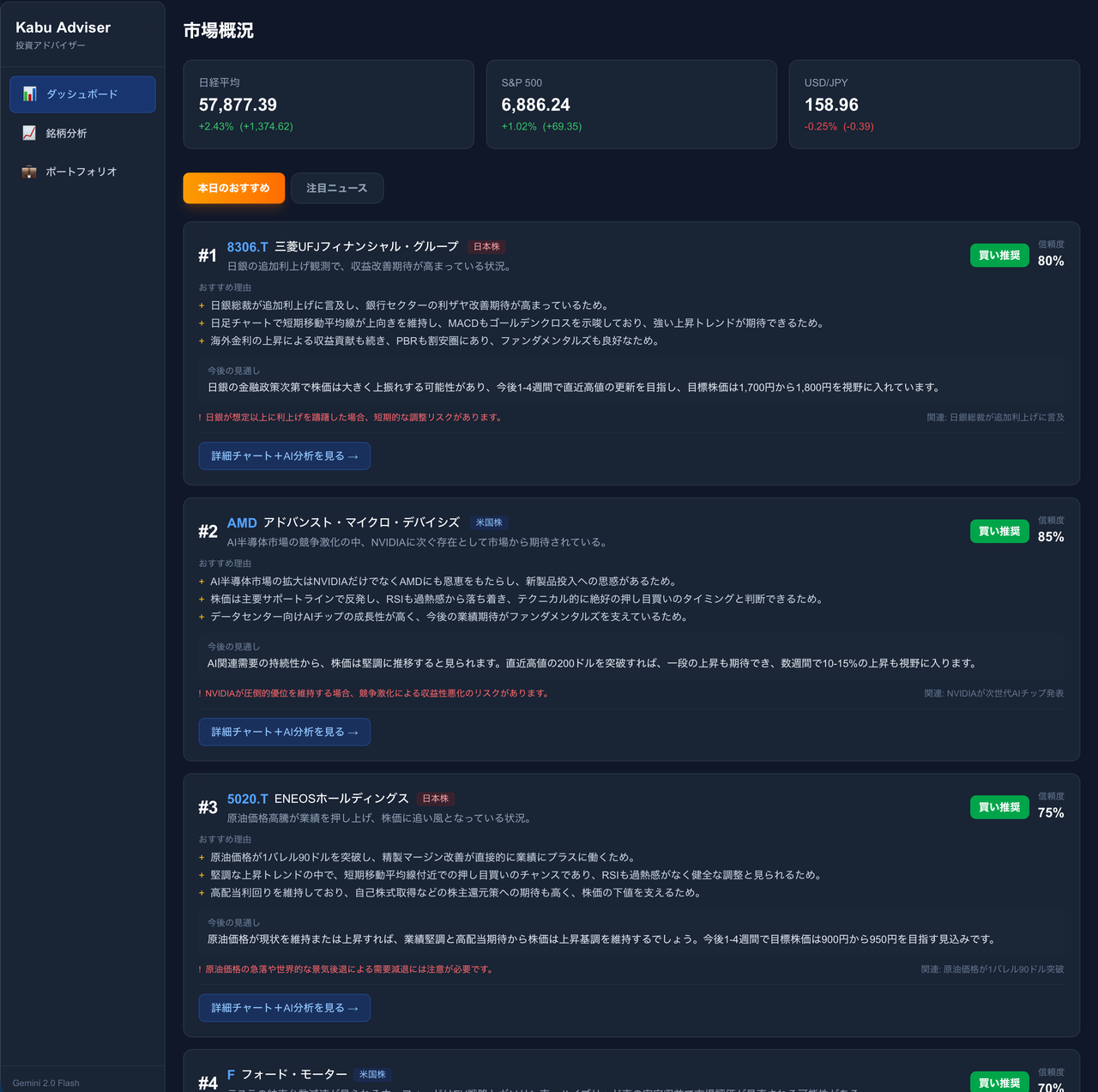This screenshot has width=1098, height=1092.
Task: Click 米国株 tag next to アドバンスト・マイクロ・デバイシズ
Action: pos(489,523)
